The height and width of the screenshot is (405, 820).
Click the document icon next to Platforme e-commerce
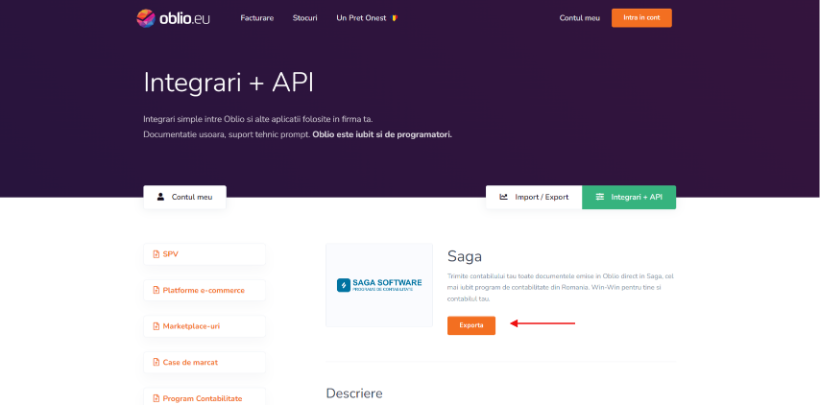coord(156,290)
